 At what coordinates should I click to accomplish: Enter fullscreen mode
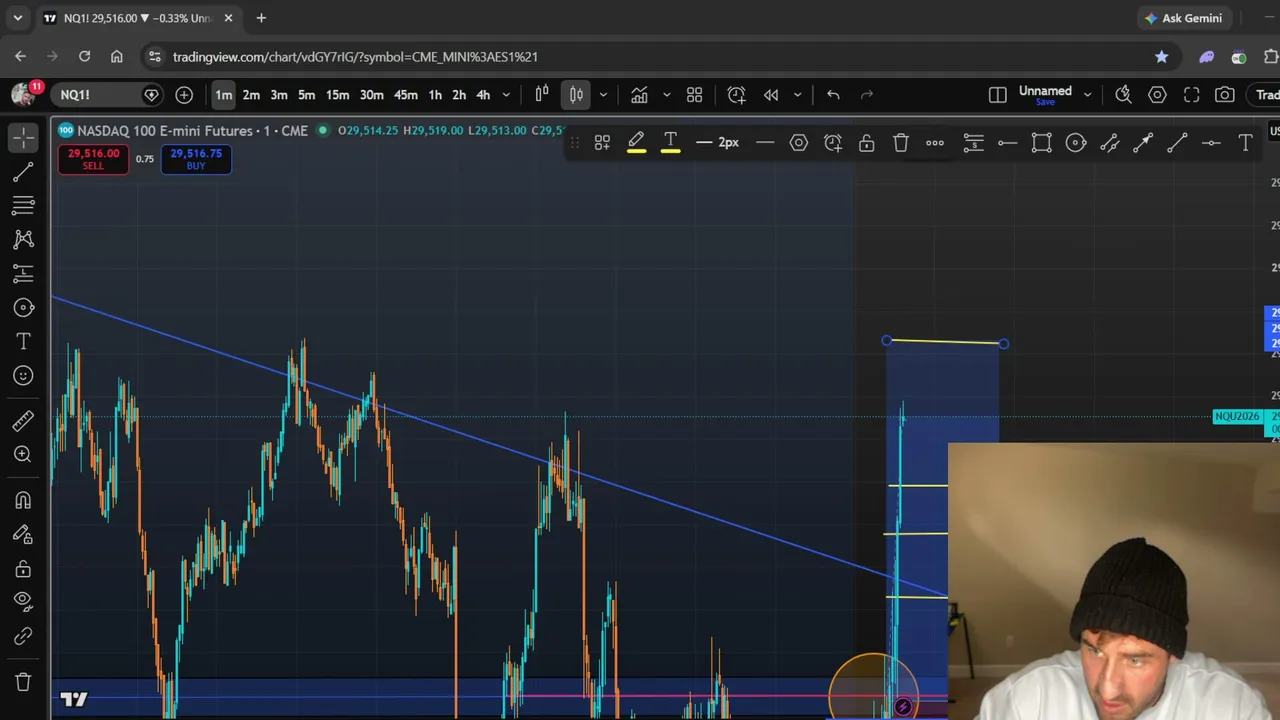point(1191,95)
